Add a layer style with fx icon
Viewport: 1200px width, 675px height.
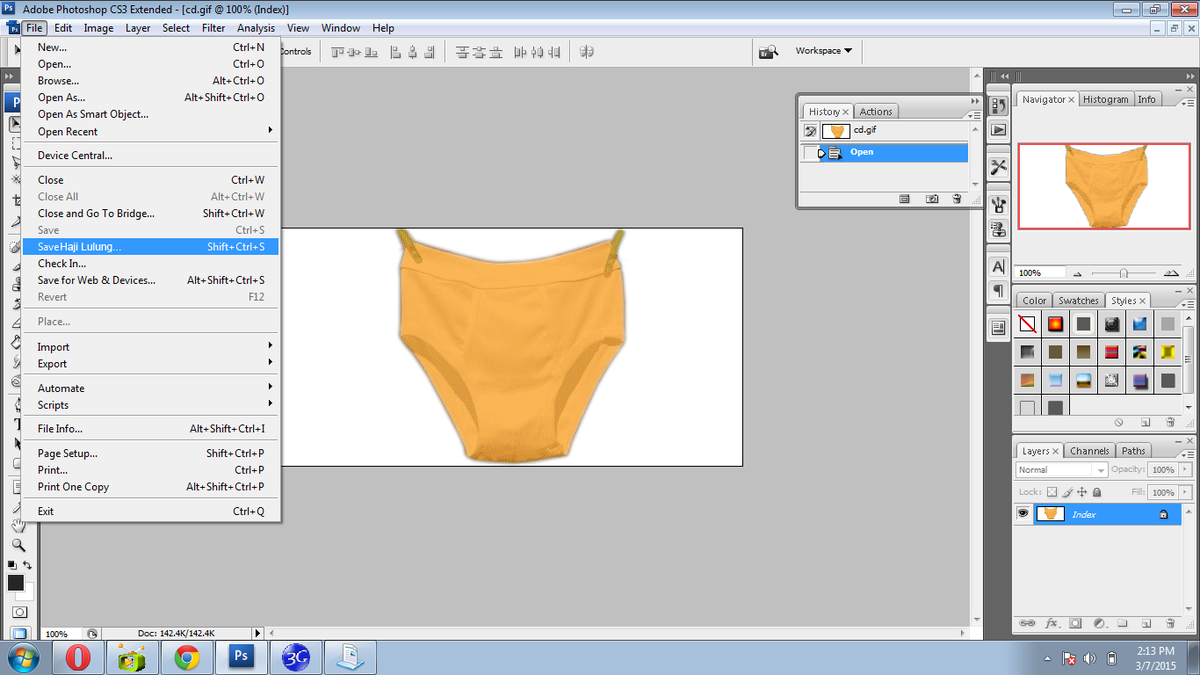point(1052,623)
